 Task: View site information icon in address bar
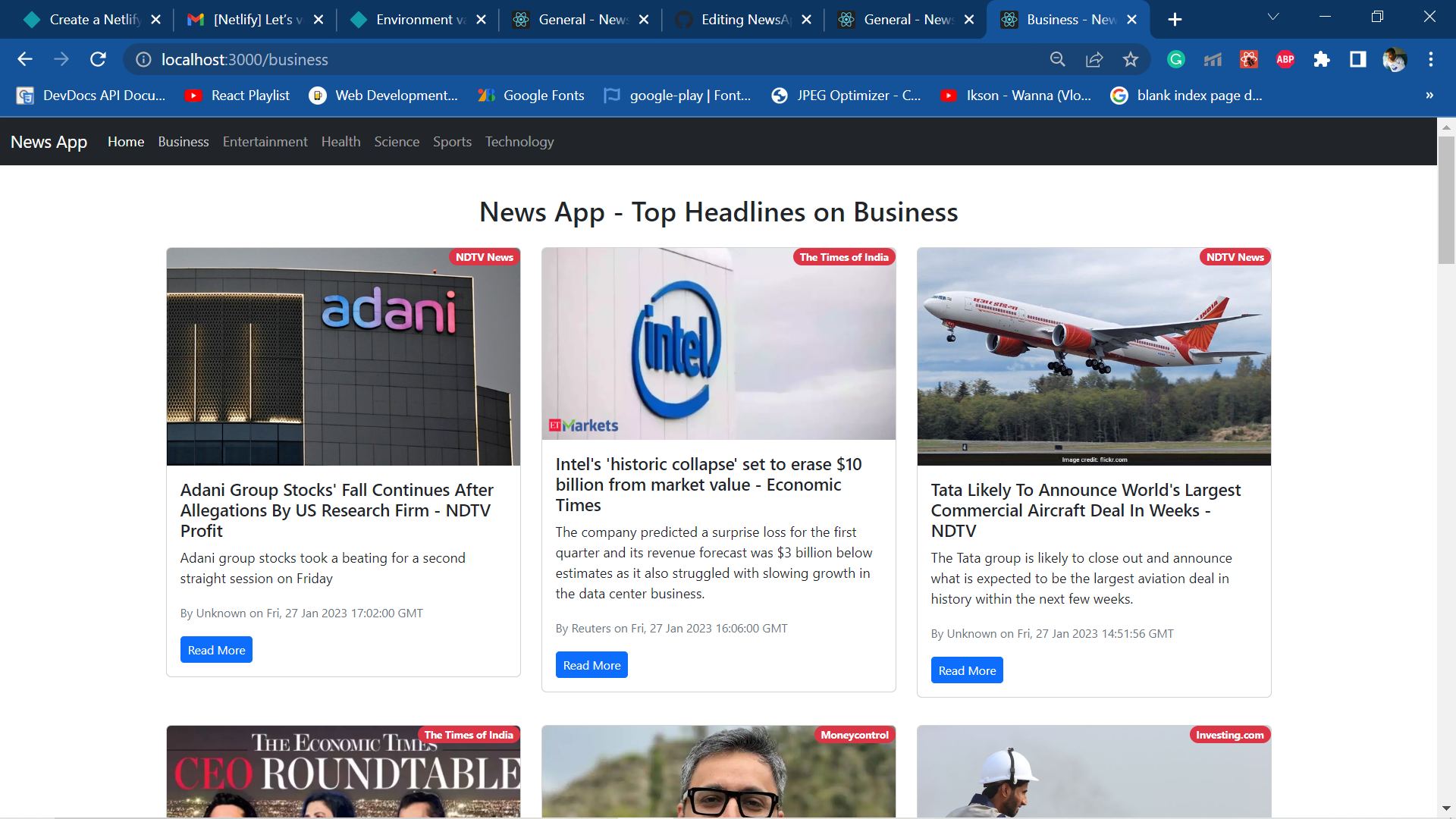tap(143, 59)
